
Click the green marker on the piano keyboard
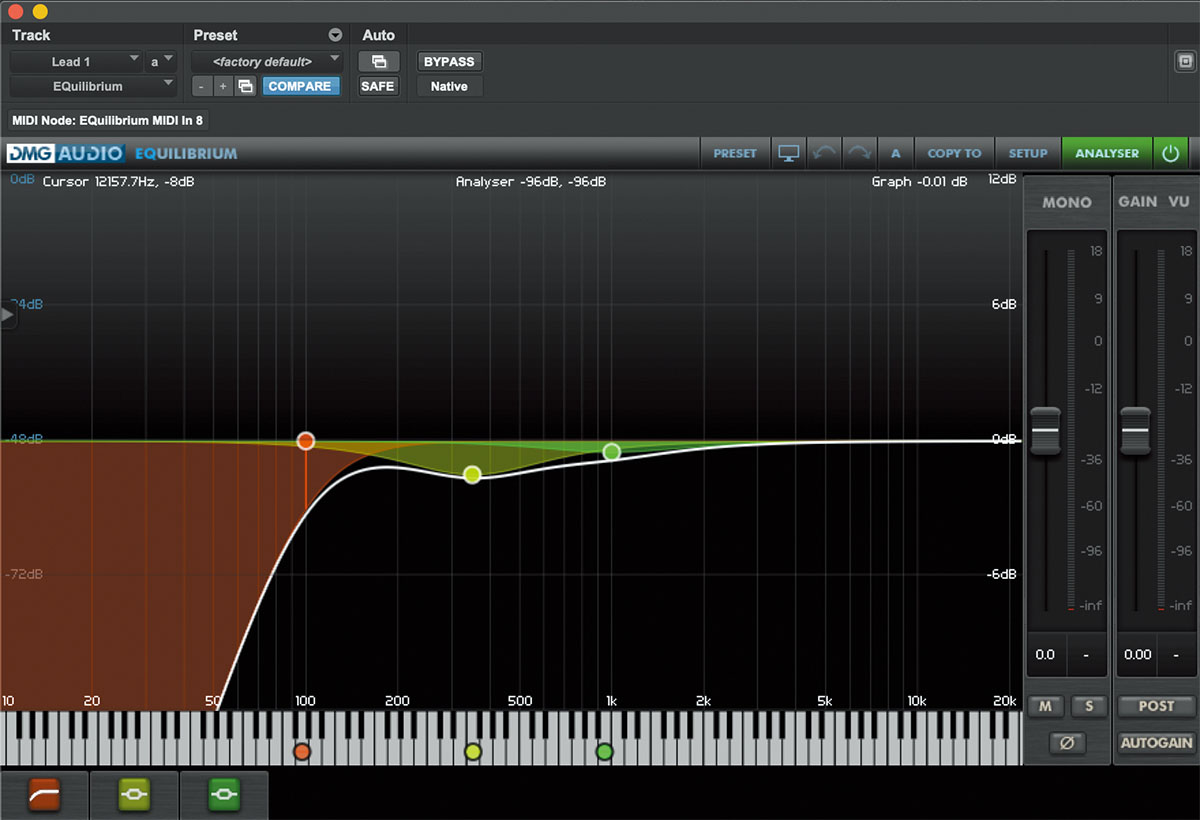click(604, 751)
